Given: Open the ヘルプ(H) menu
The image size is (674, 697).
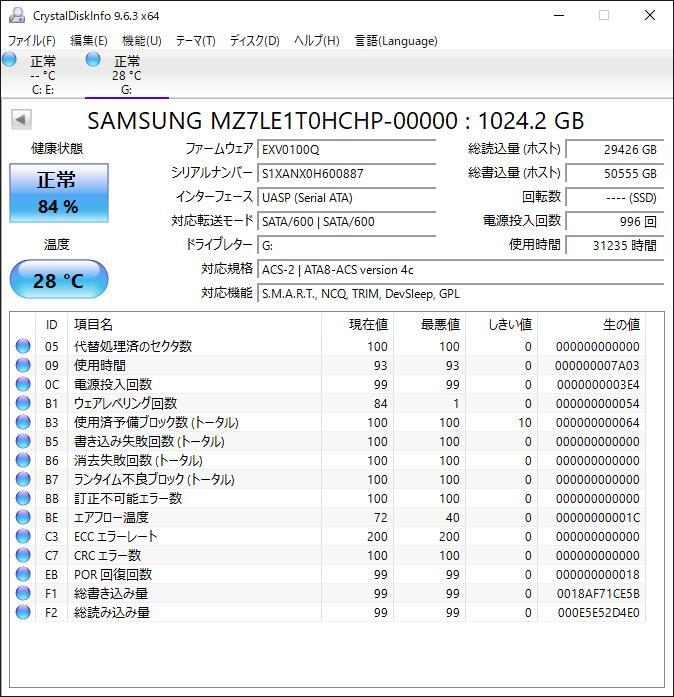Looking at the screenshot, I should (317, 41).
